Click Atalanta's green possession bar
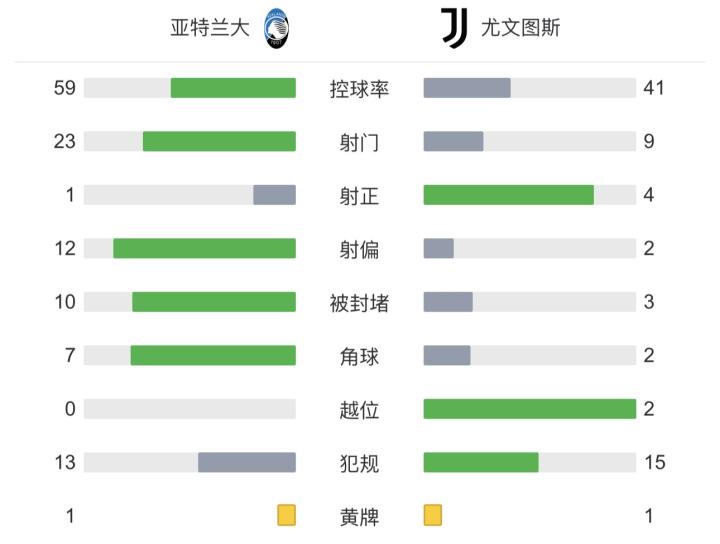This screenshot has width=720, height=544. point(233,88)
